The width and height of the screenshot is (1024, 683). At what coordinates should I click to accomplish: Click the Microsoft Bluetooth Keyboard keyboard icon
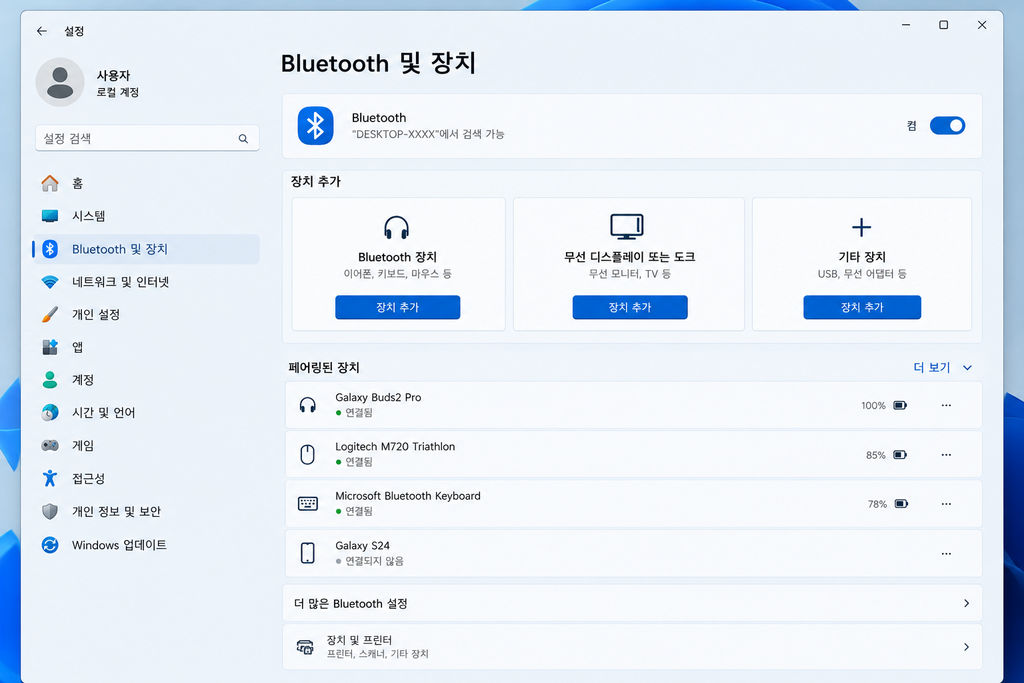308,503
